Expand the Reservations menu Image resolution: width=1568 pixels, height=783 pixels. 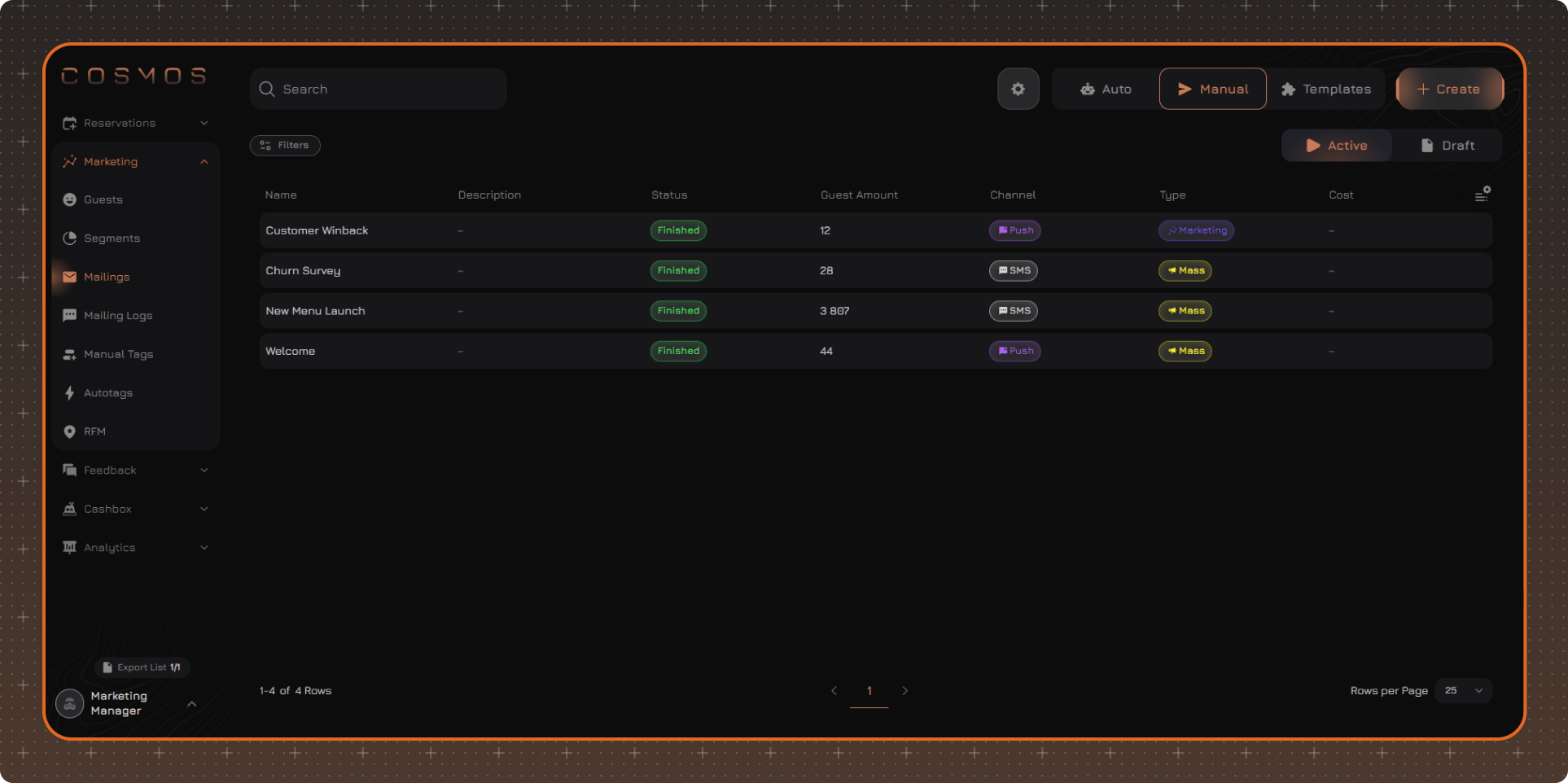tap(135, 123)
